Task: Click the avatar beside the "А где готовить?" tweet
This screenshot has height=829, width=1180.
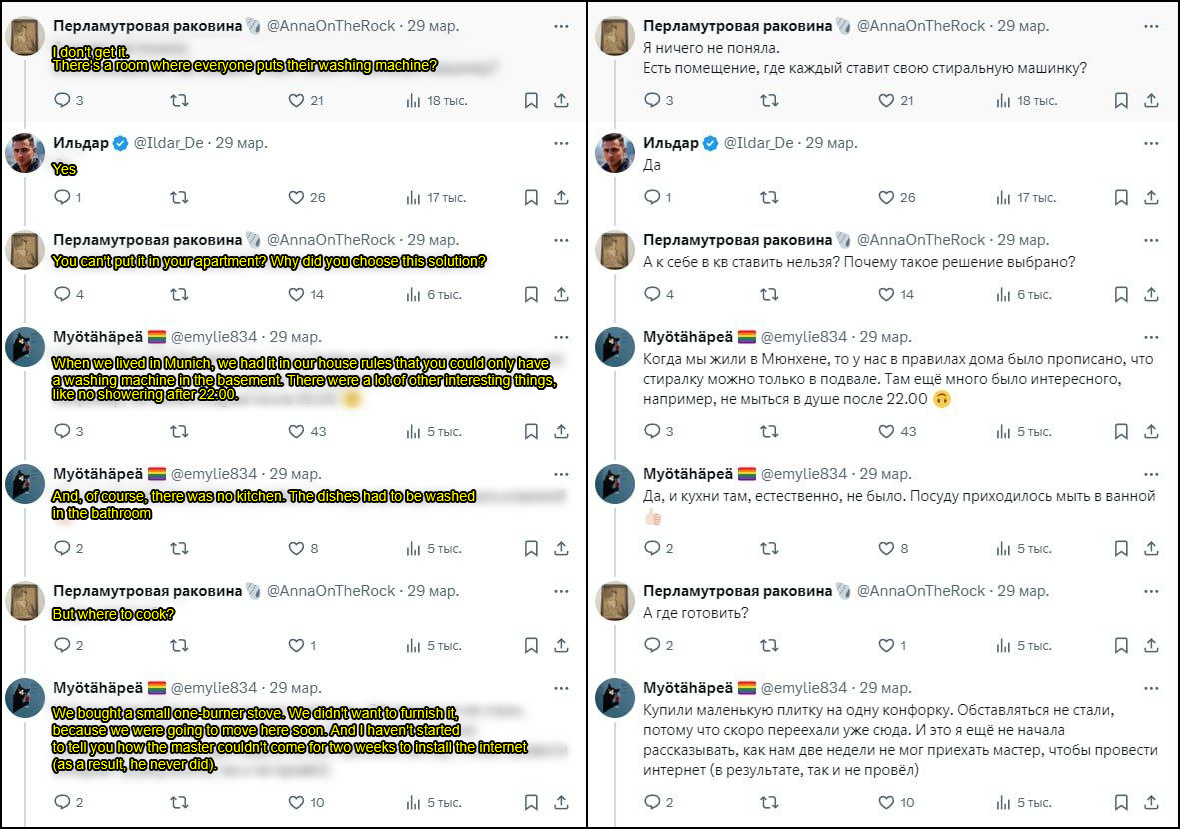Action: click(x=615, y=600)
